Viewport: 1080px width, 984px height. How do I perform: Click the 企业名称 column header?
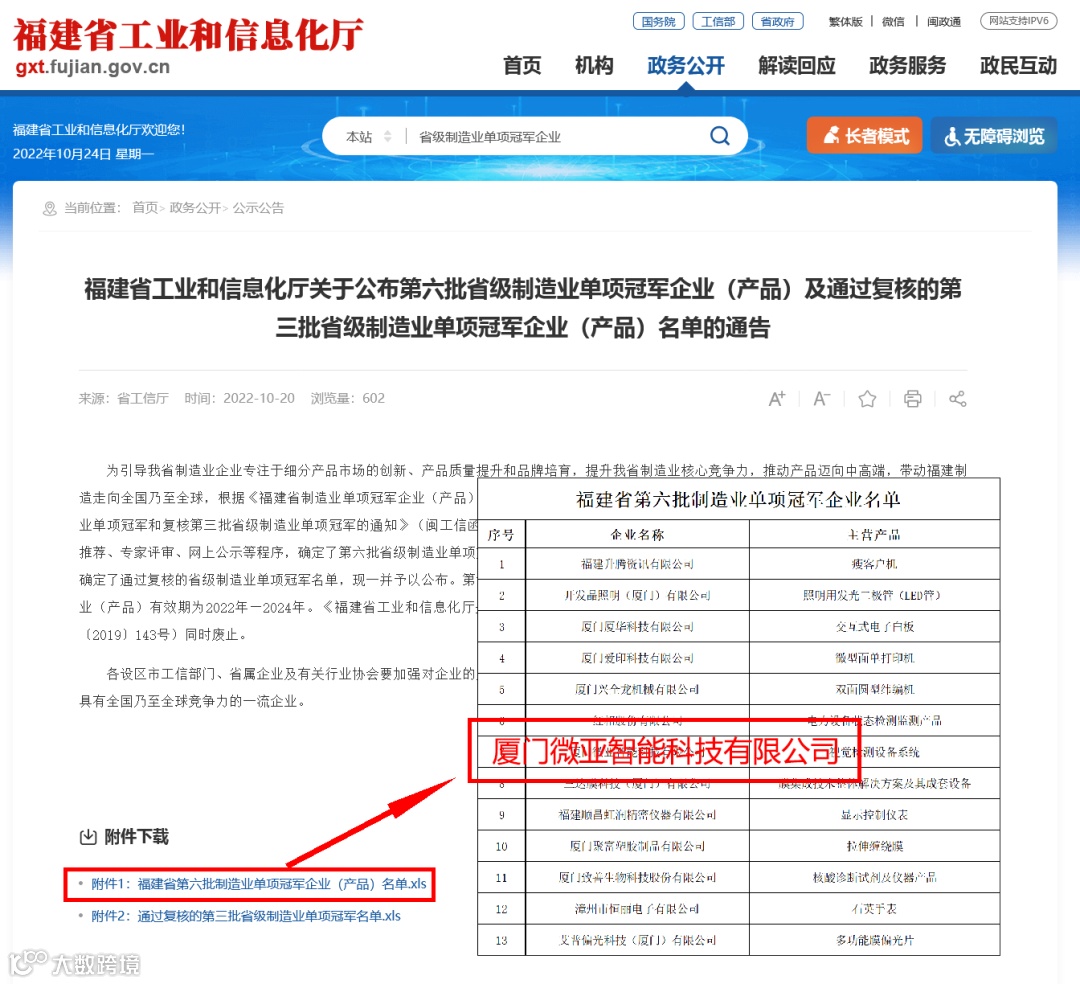tap(637, 534)
